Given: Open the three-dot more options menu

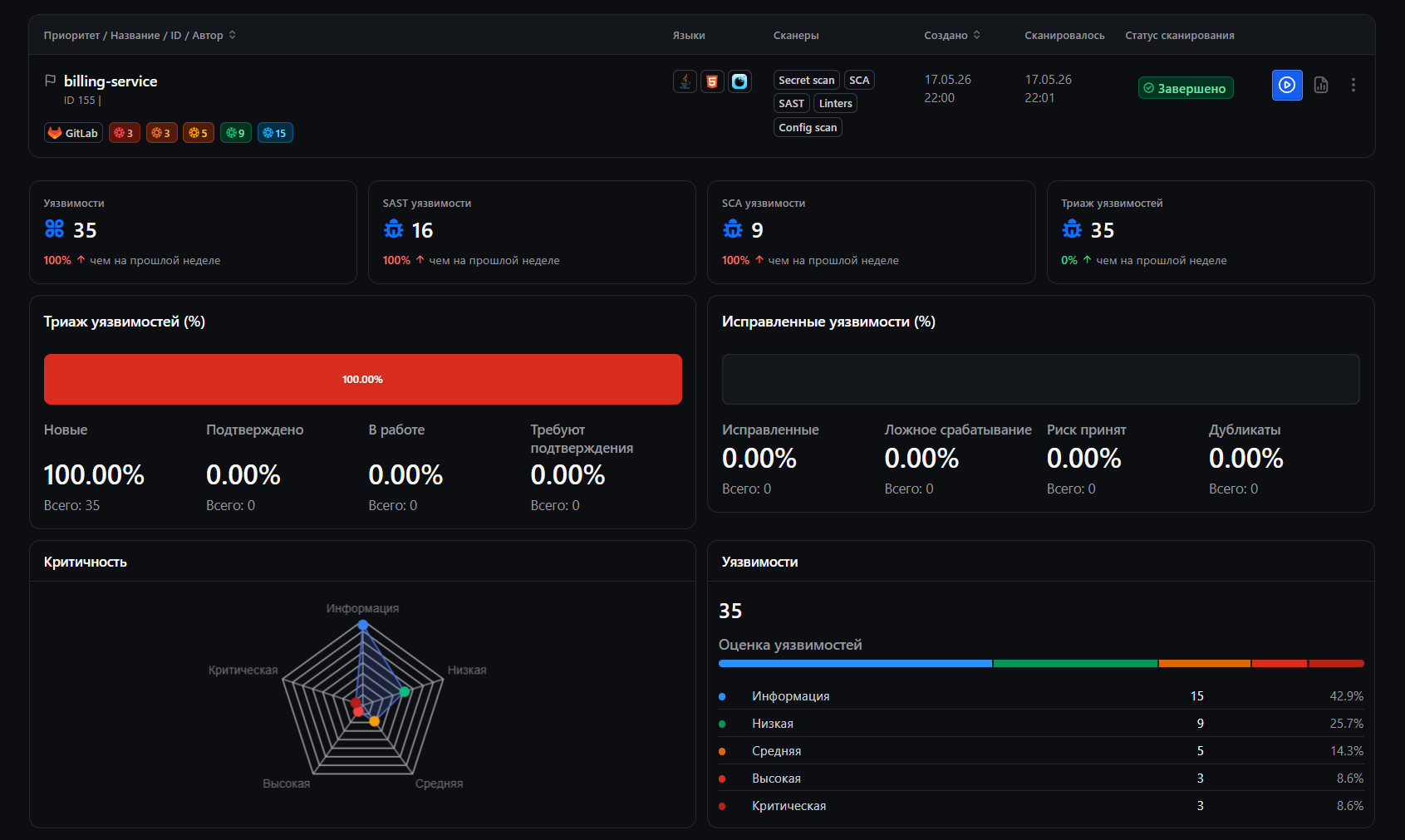Looking at the screenshot, I should click(1353, 85).
